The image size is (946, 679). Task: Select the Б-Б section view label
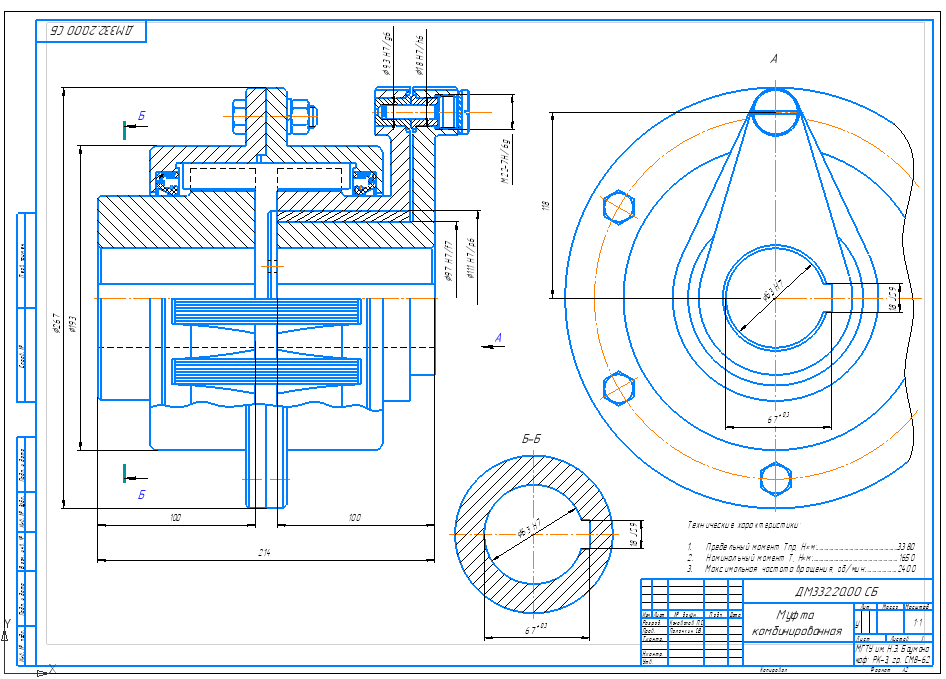(532, 439)
